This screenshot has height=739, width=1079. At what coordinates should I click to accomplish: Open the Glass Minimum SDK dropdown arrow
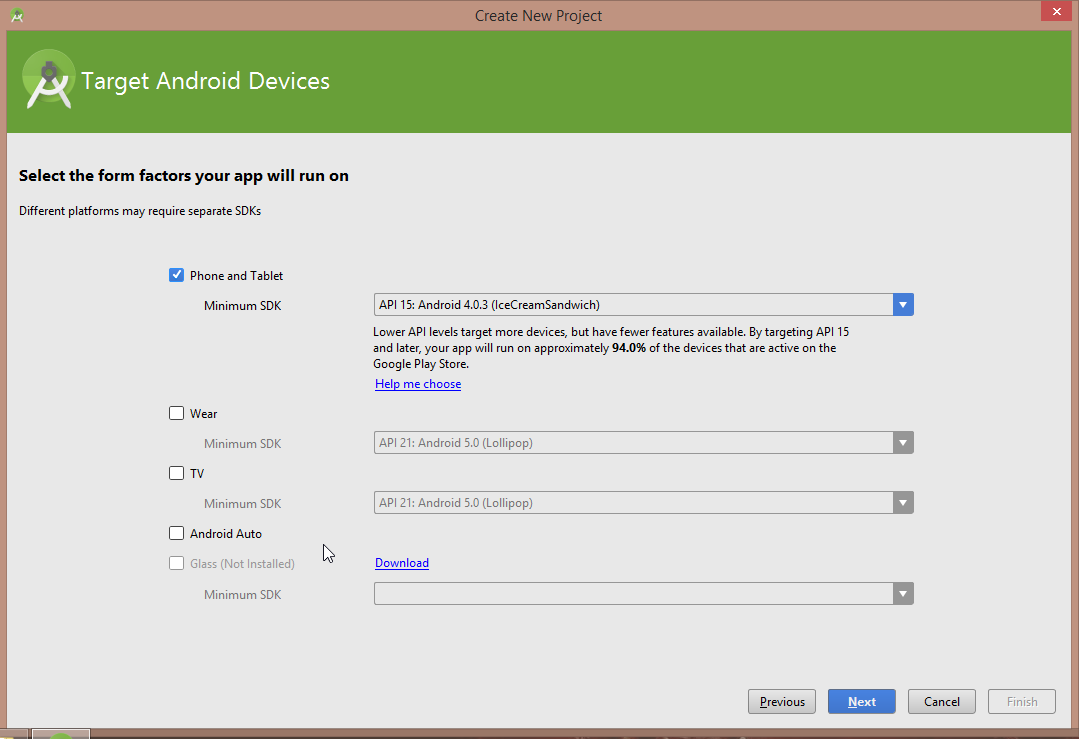coord(903,593)
